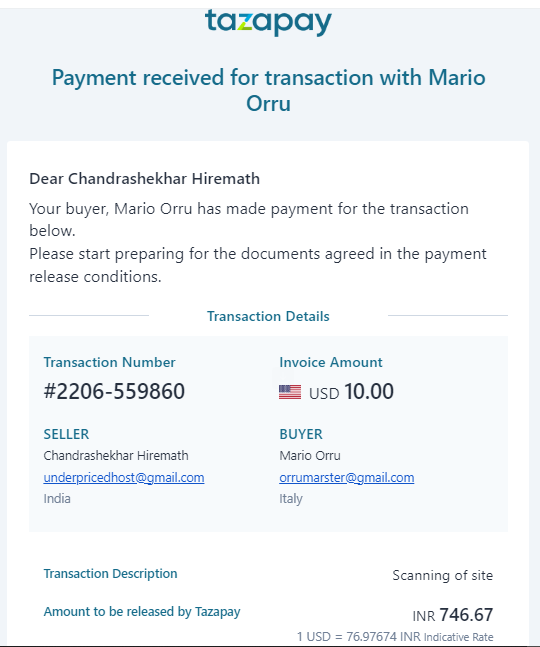Click the USD 10.00 invoice amount
The width and height of the screenshot is (540, 647).
[351, 392]
